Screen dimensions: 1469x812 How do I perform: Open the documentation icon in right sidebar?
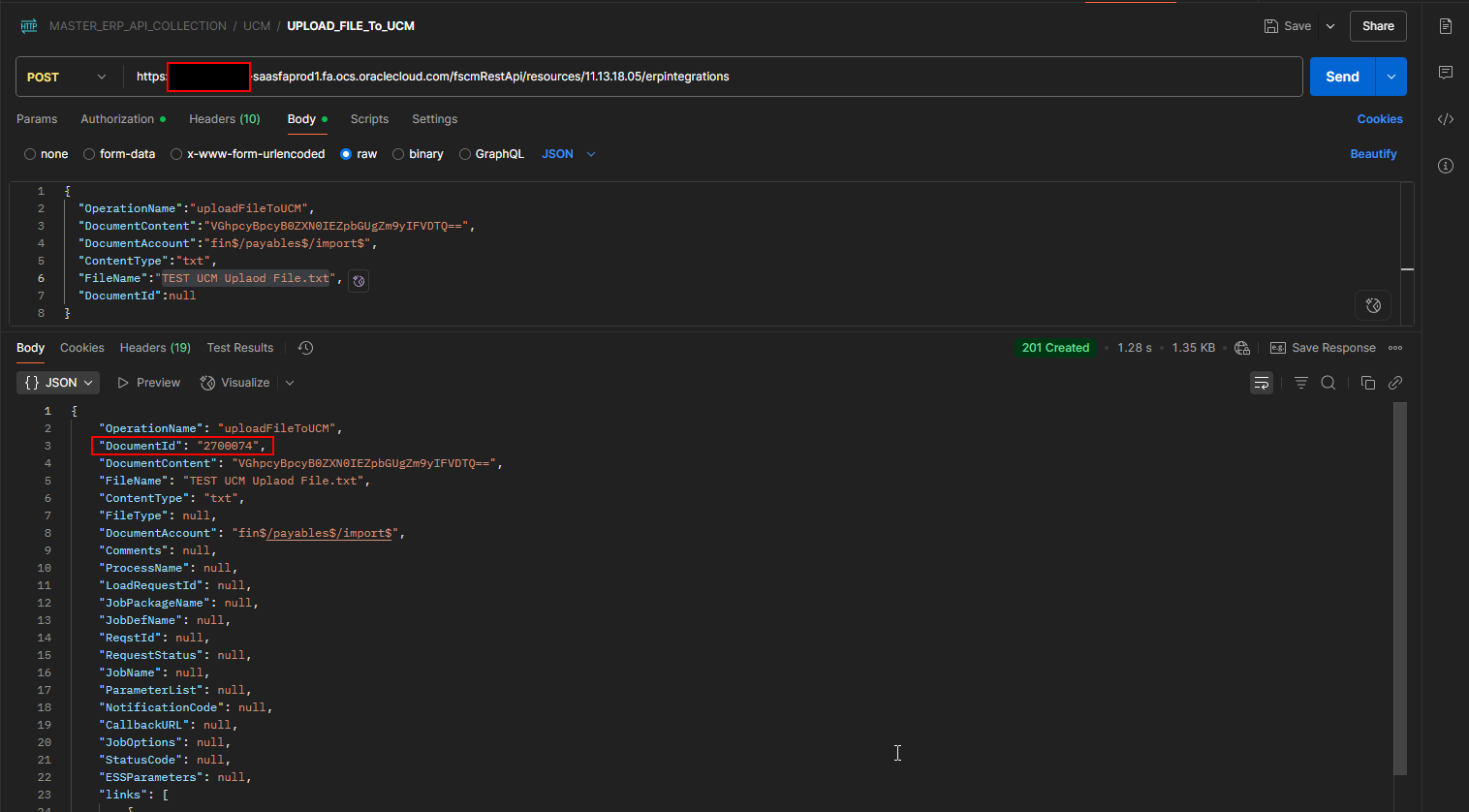coord(1446,26)
